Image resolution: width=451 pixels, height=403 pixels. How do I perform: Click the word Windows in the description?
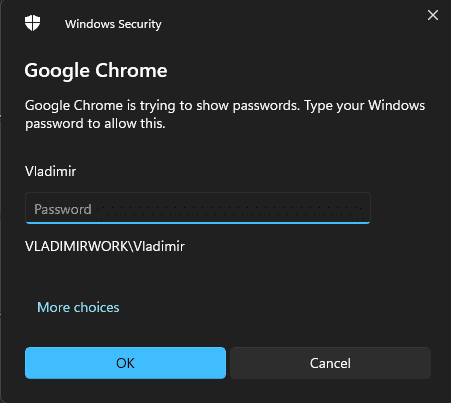pyautogui.click(x=396, y=105)
